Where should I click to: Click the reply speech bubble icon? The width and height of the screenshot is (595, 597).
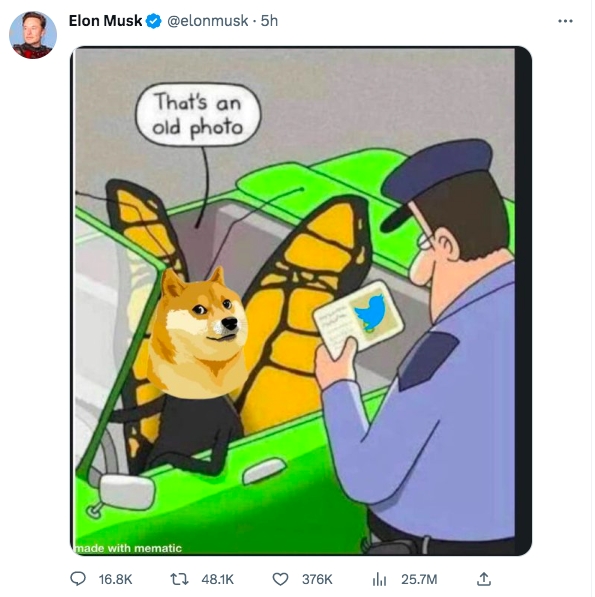78,579
